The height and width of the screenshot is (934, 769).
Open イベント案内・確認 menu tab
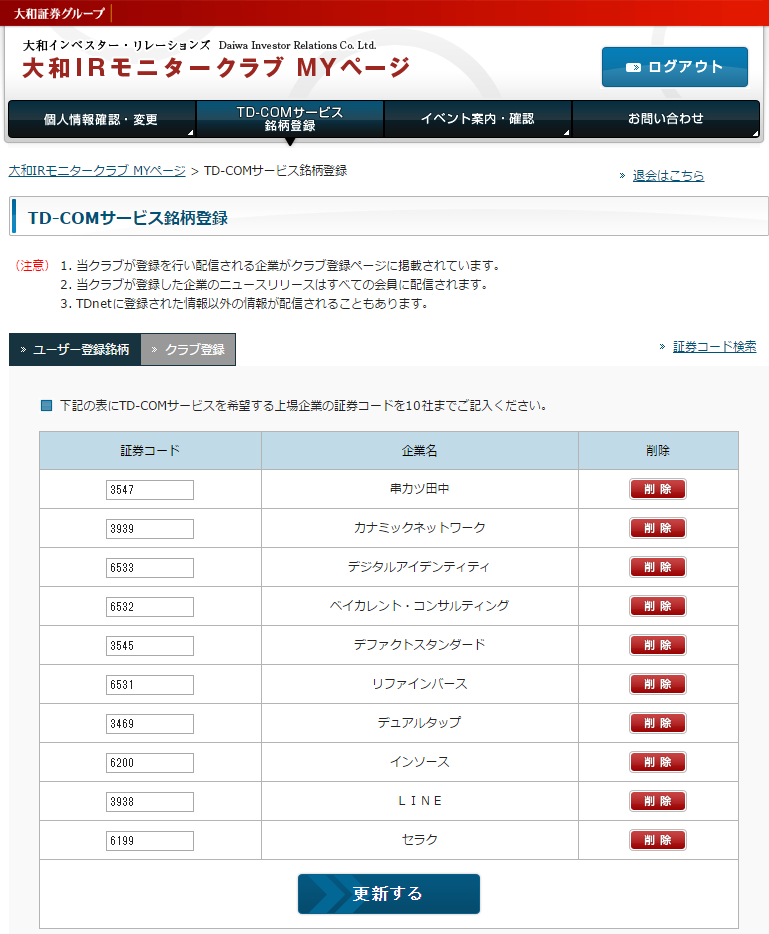(x=478, y=119)
